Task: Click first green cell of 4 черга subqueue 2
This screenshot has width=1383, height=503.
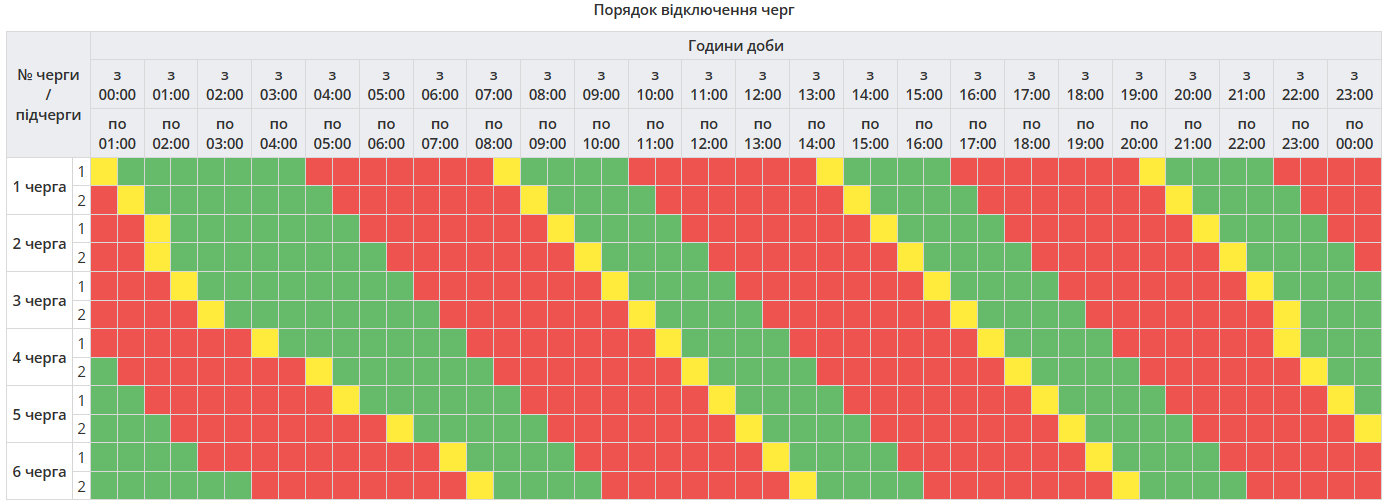Action: pyautogui.click(x=104, y=372)
